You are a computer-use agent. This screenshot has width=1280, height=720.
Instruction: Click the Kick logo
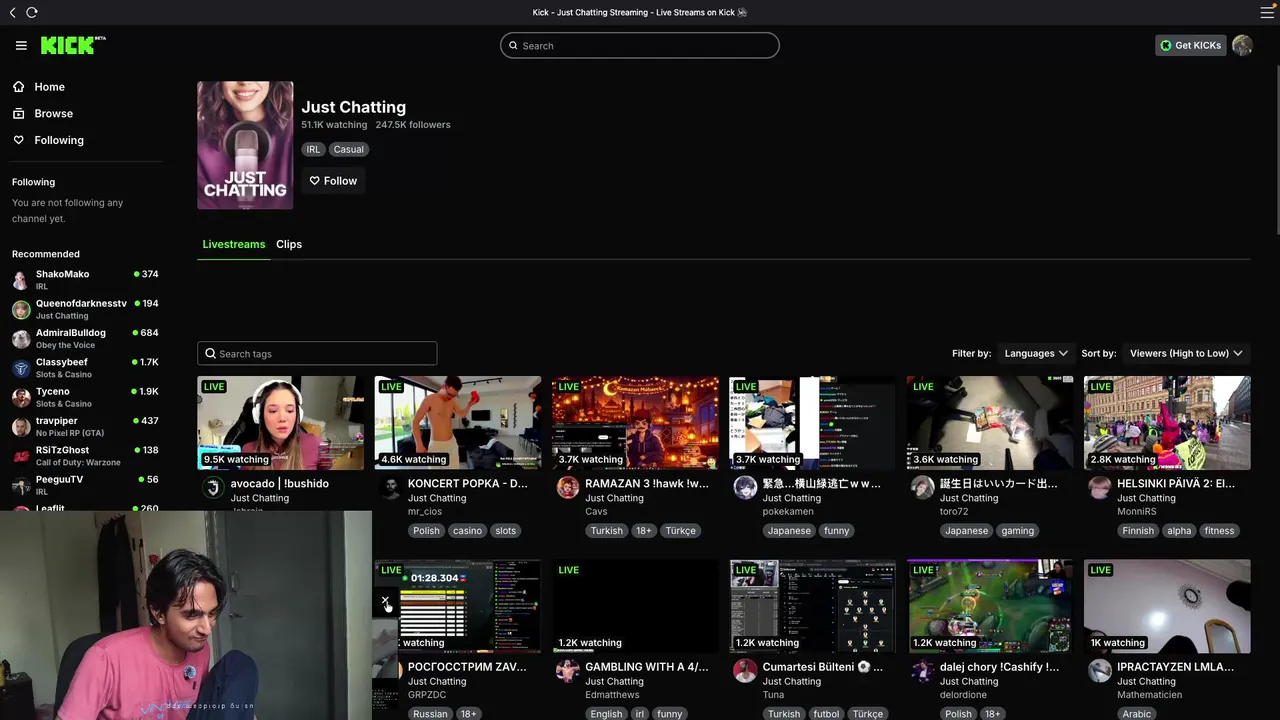point(73,45)
